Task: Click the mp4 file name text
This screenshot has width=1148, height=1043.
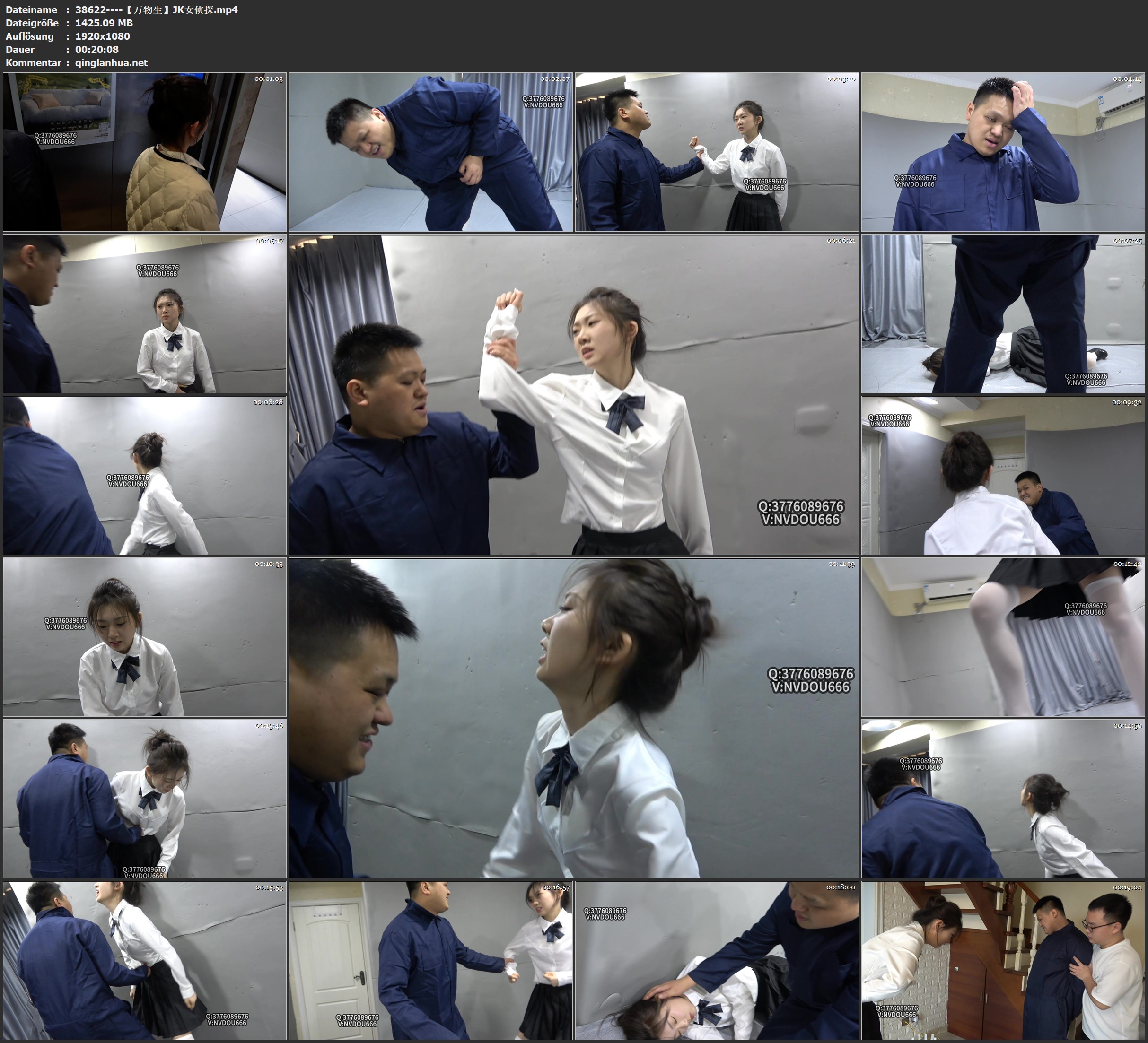Action: (x=156, y=9)
